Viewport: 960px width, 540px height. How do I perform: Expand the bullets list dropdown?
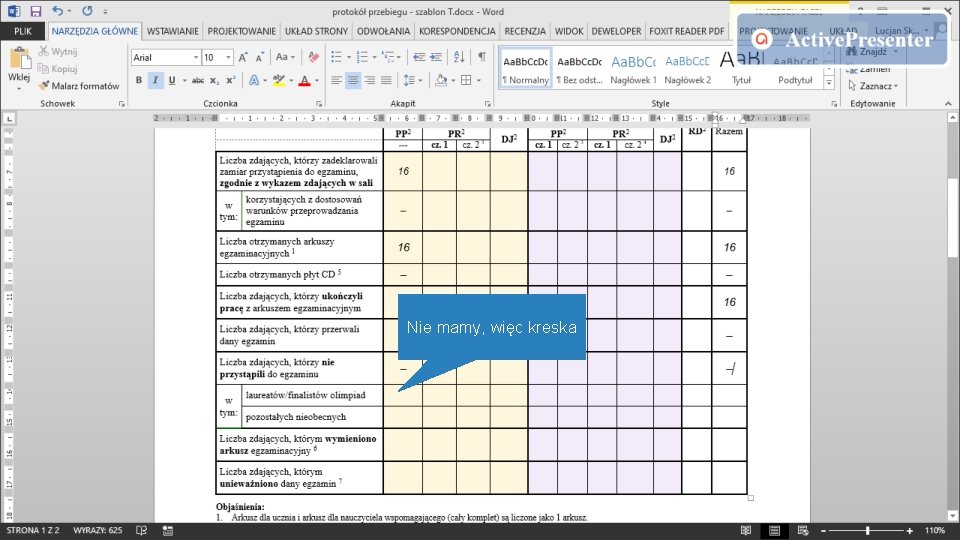349,58
